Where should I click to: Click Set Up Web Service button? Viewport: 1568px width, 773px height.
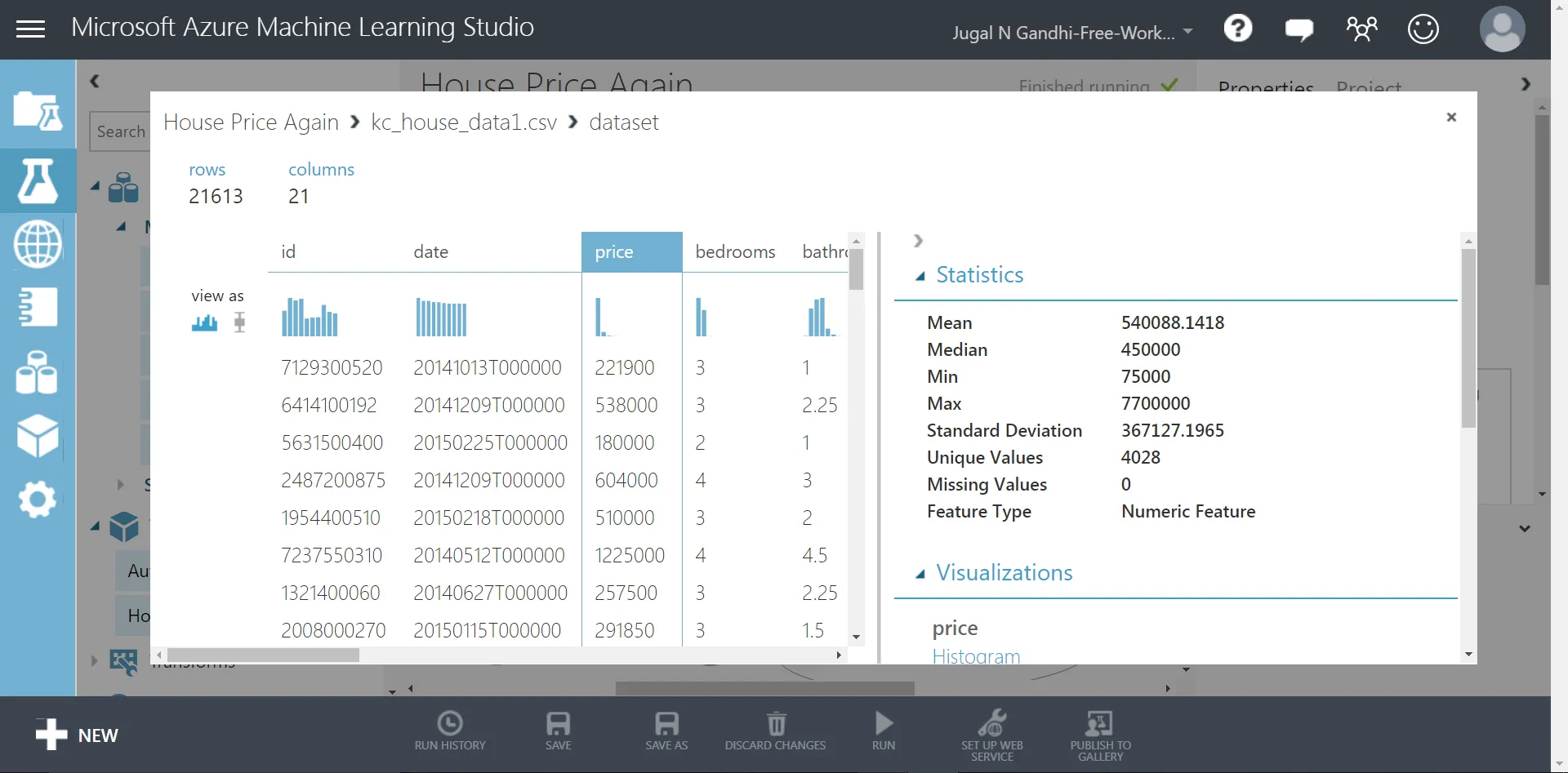point(992,735)
